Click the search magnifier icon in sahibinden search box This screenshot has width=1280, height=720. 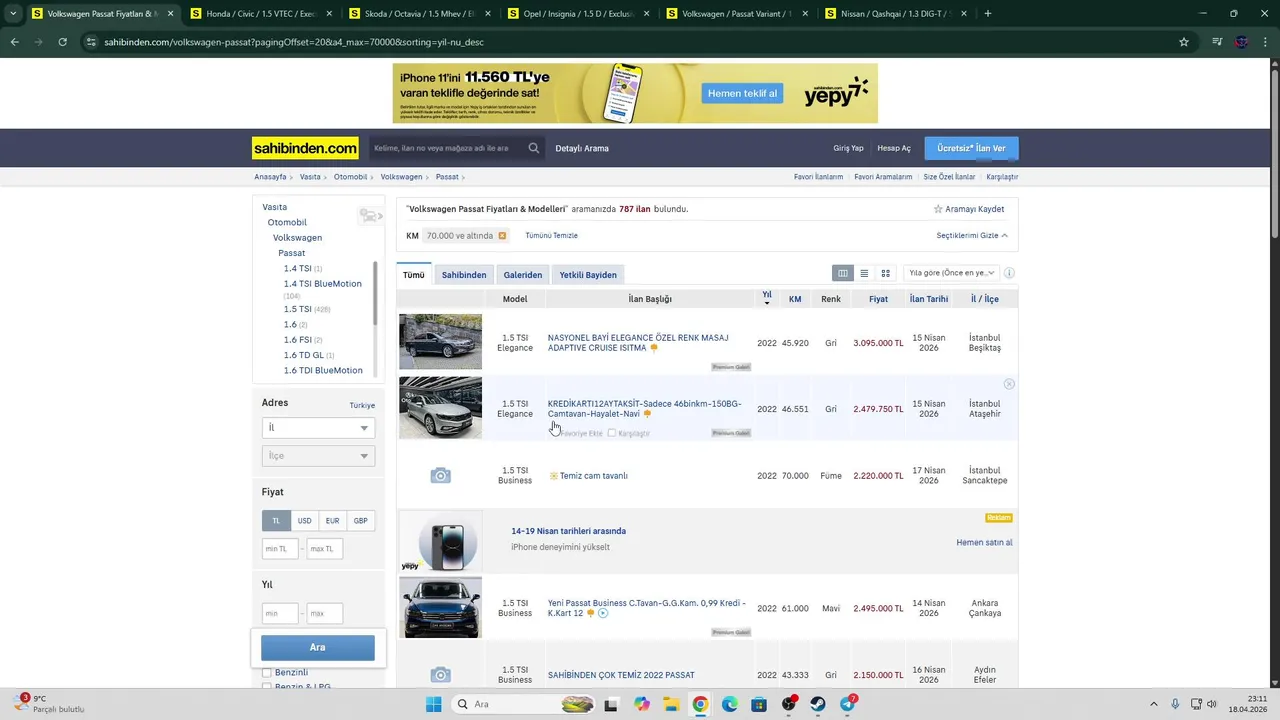coord(534,148)
